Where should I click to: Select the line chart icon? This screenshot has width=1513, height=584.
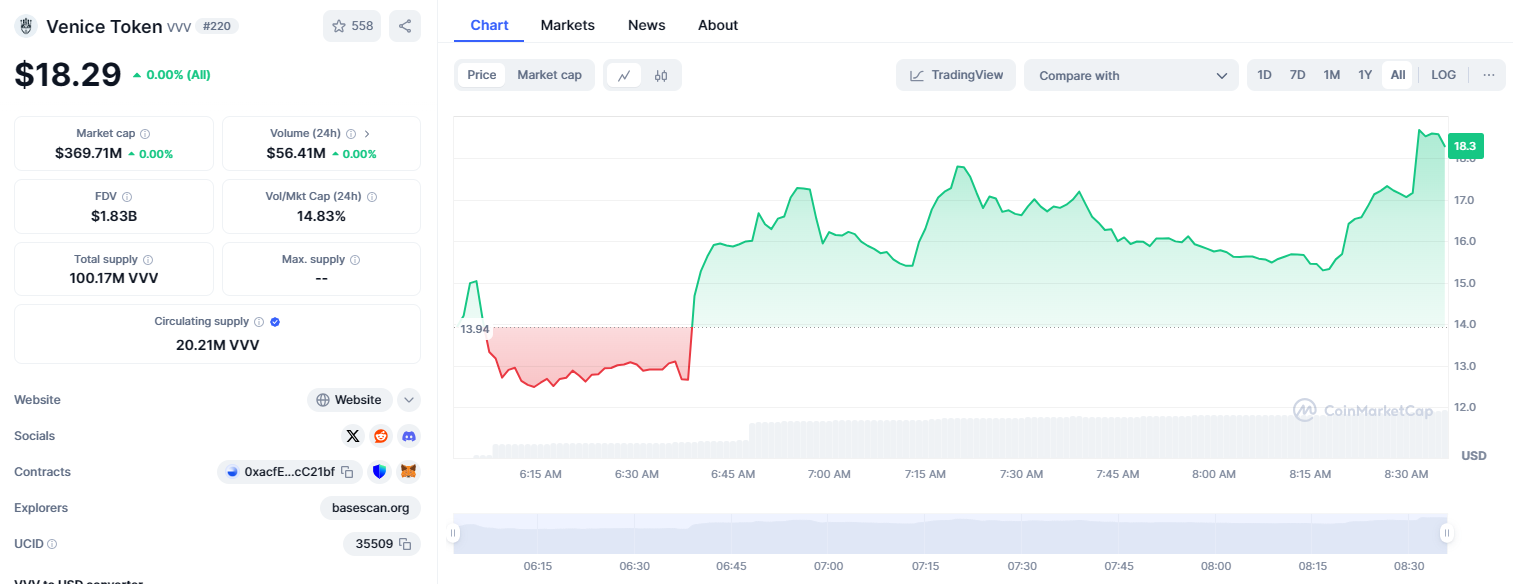pos(624,75)
